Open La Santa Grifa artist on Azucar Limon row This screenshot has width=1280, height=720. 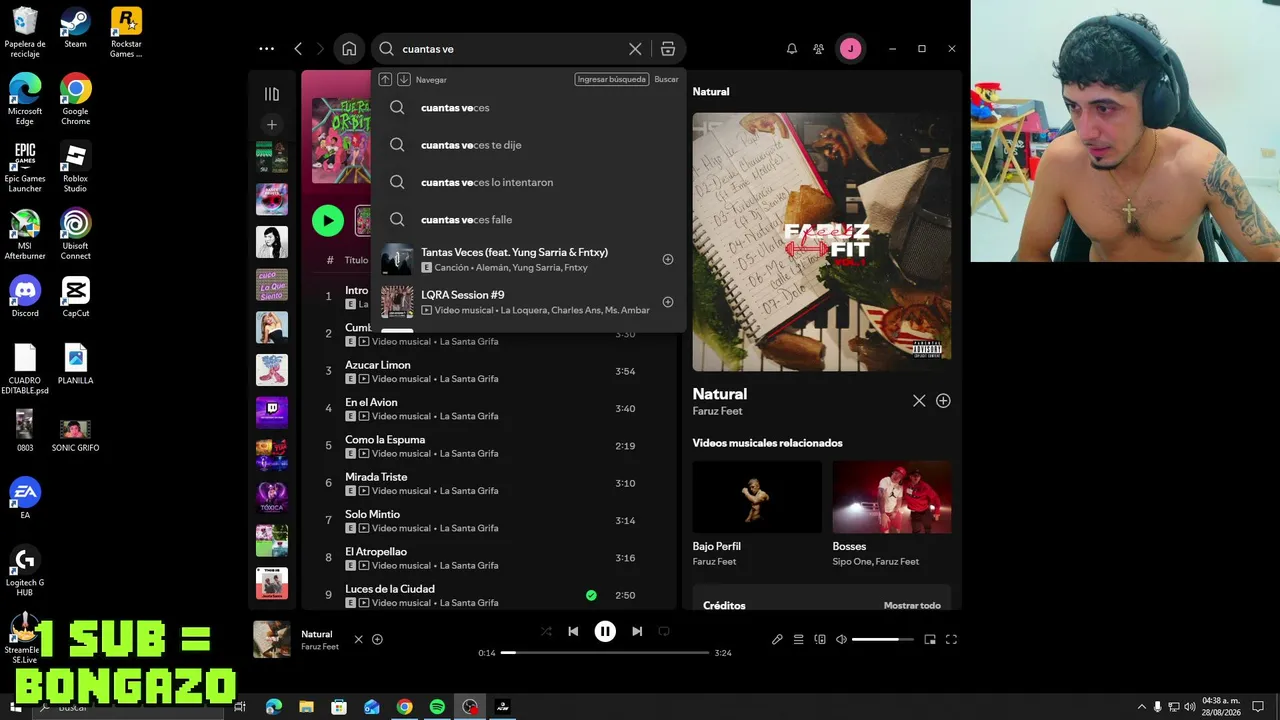pos(469,379)
